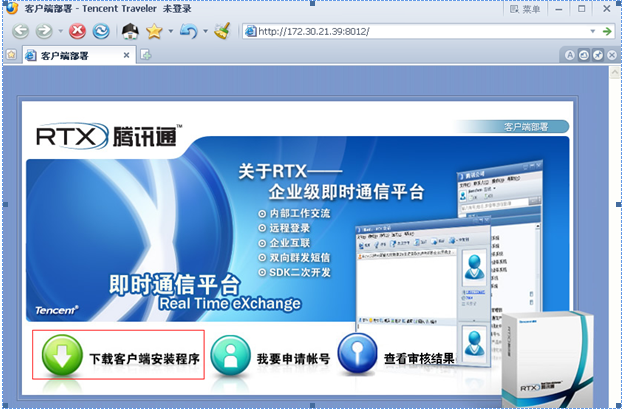Click the blue undo arrow icon
Viewport: 628px width, 415px height.
coord(188,31)
